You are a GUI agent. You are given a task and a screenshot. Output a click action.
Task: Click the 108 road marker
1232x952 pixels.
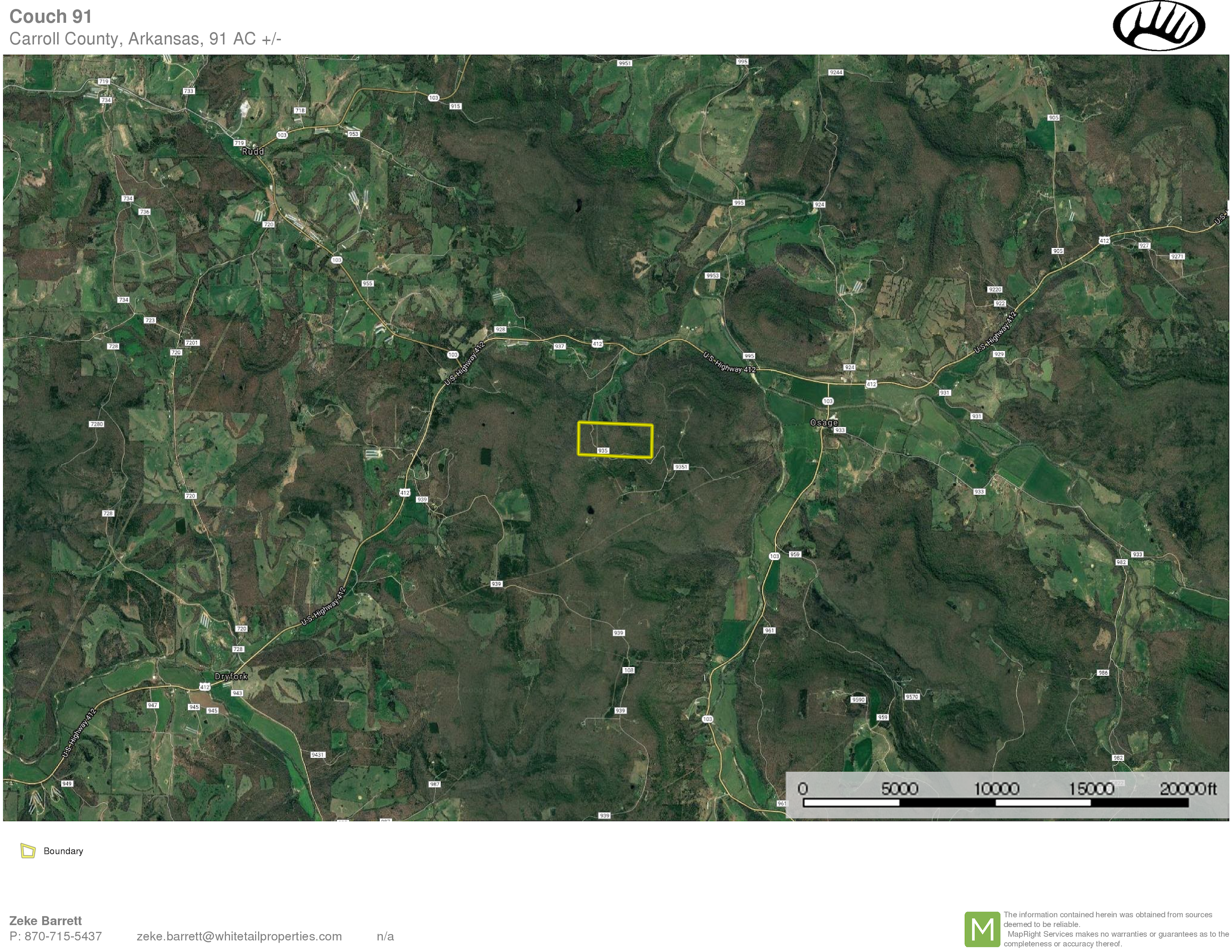(x=629, y=670)
